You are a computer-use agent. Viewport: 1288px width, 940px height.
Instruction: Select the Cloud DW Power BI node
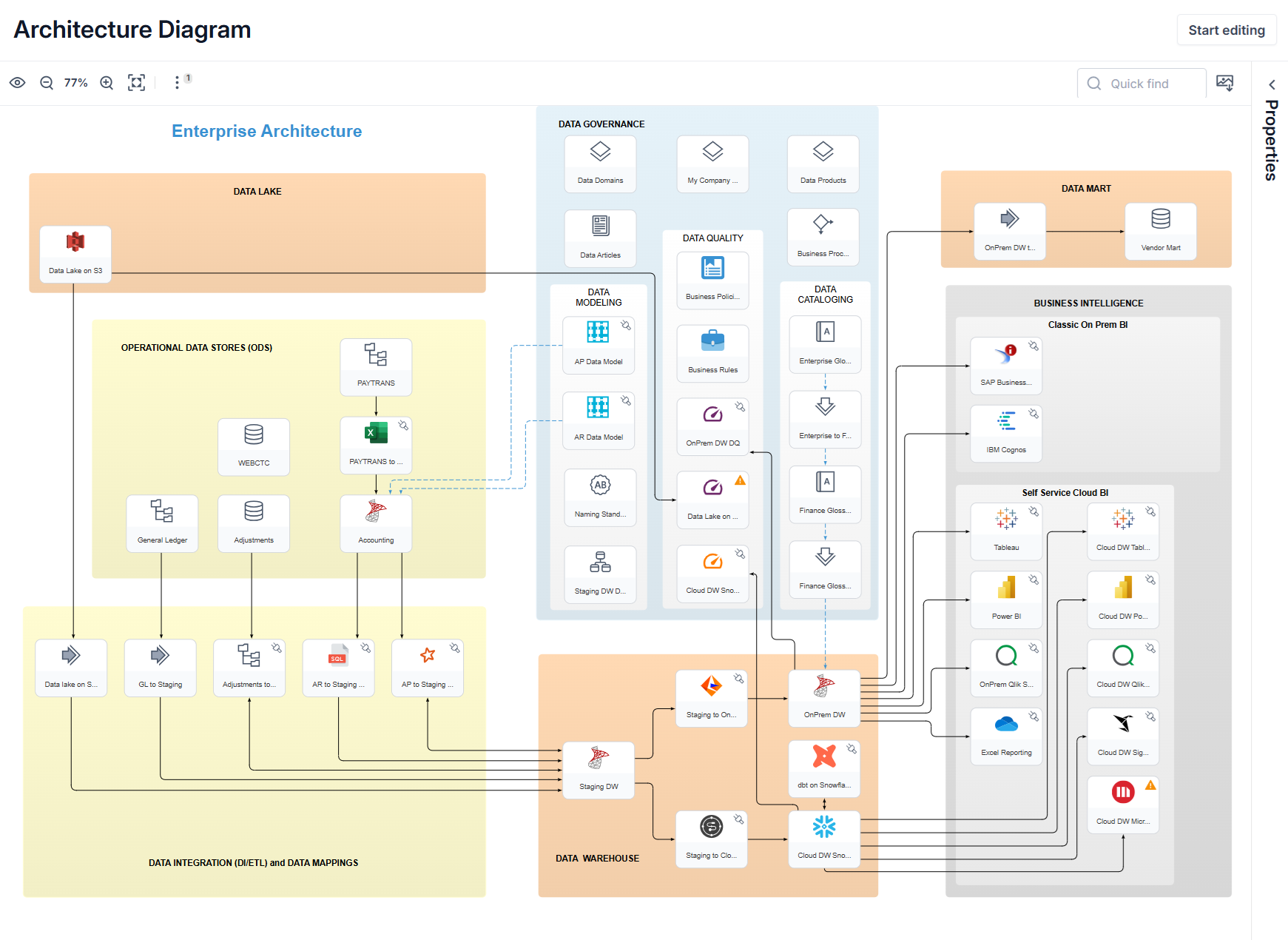tap(1123, 600)
